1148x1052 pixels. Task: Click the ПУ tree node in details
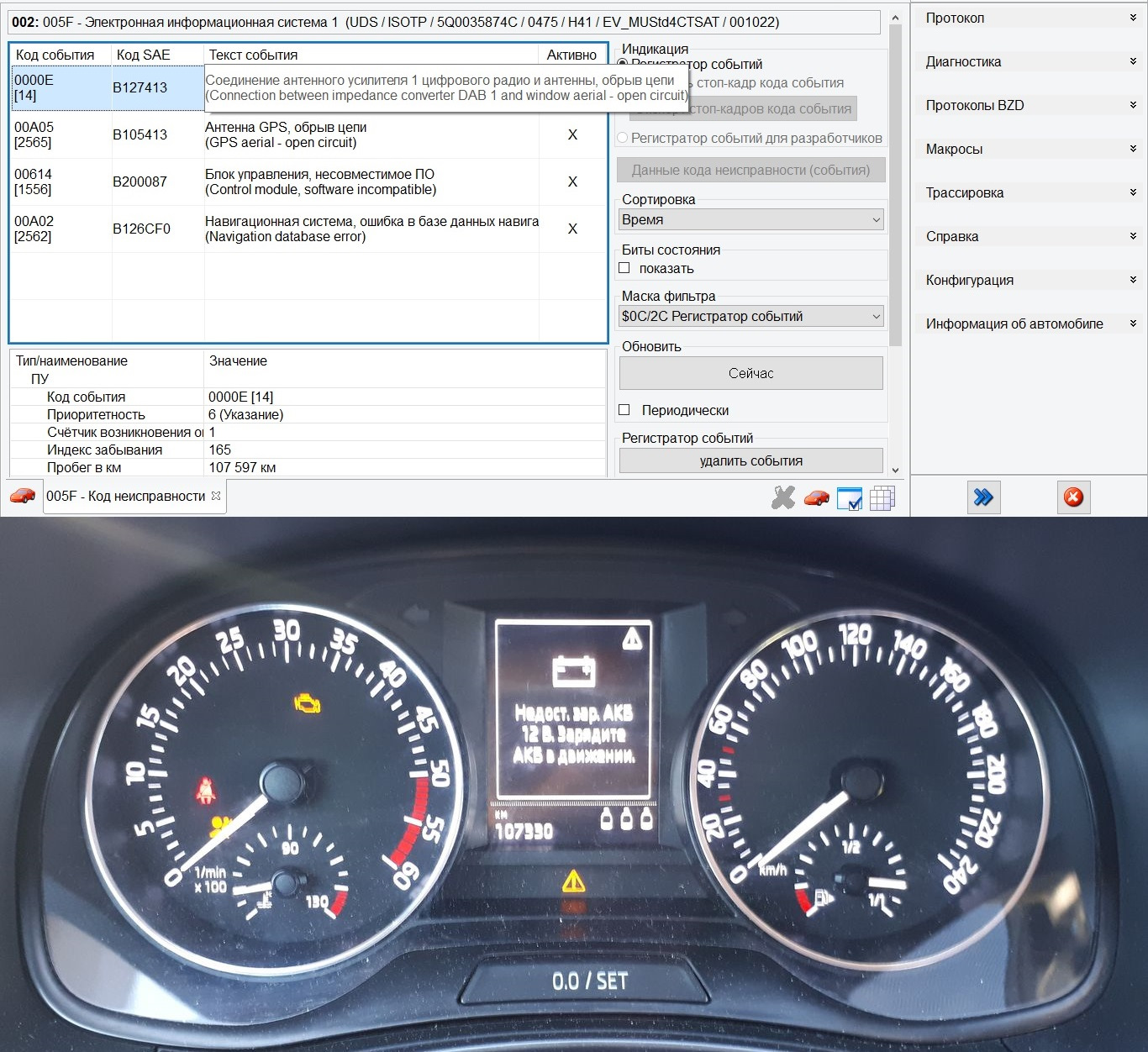[x=39, y=379]
